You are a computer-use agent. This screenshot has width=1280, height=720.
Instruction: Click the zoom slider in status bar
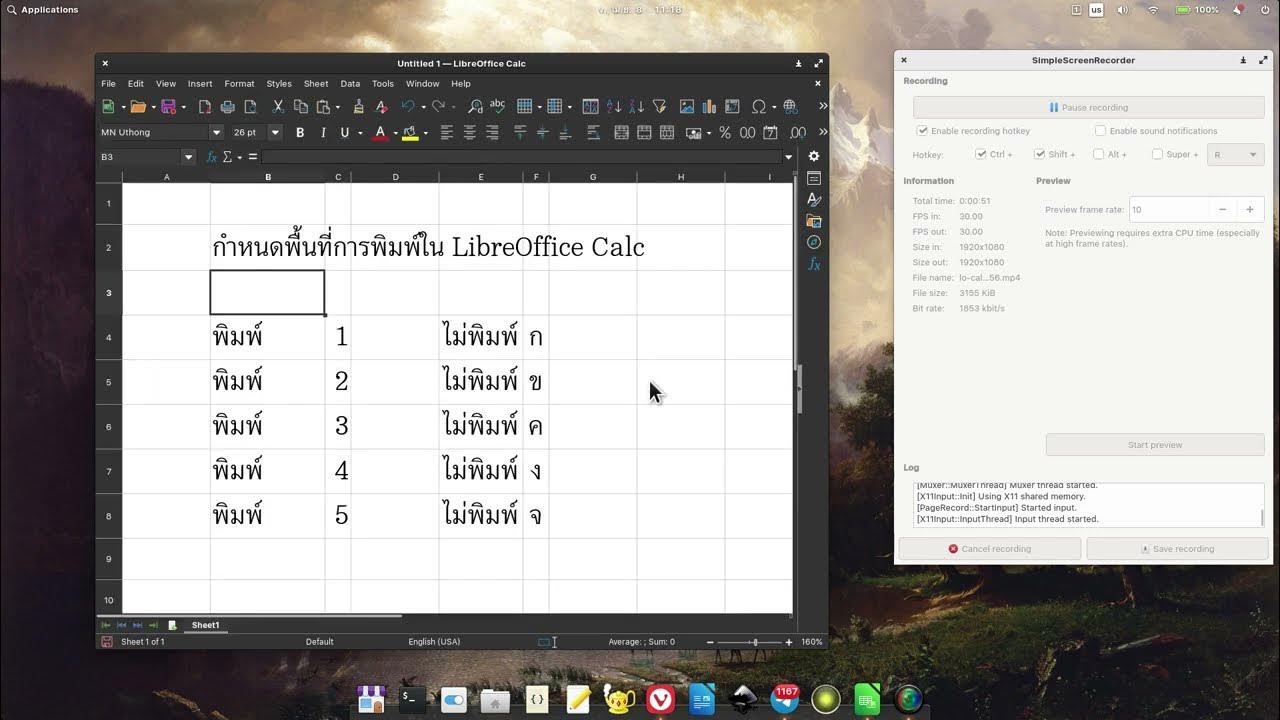(749, 642)
